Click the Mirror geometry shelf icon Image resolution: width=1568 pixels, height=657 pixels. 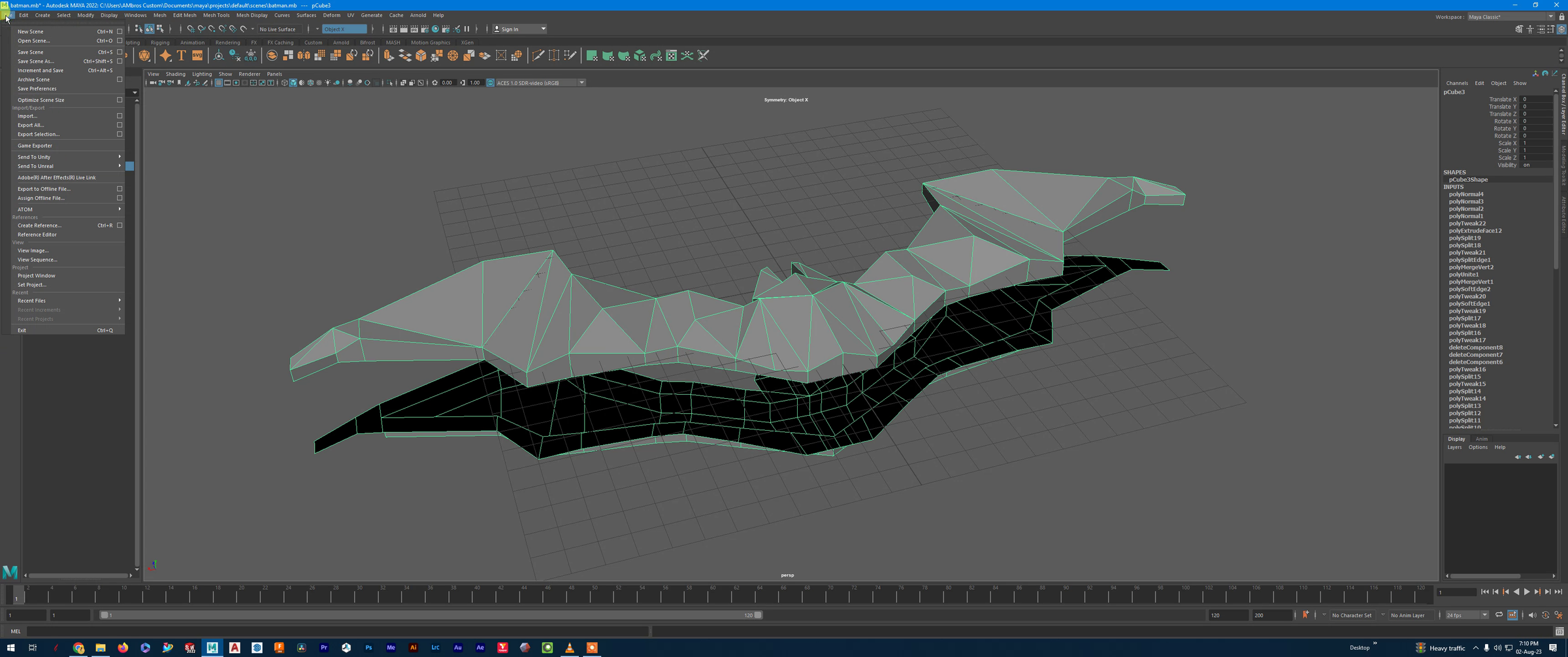304,56
